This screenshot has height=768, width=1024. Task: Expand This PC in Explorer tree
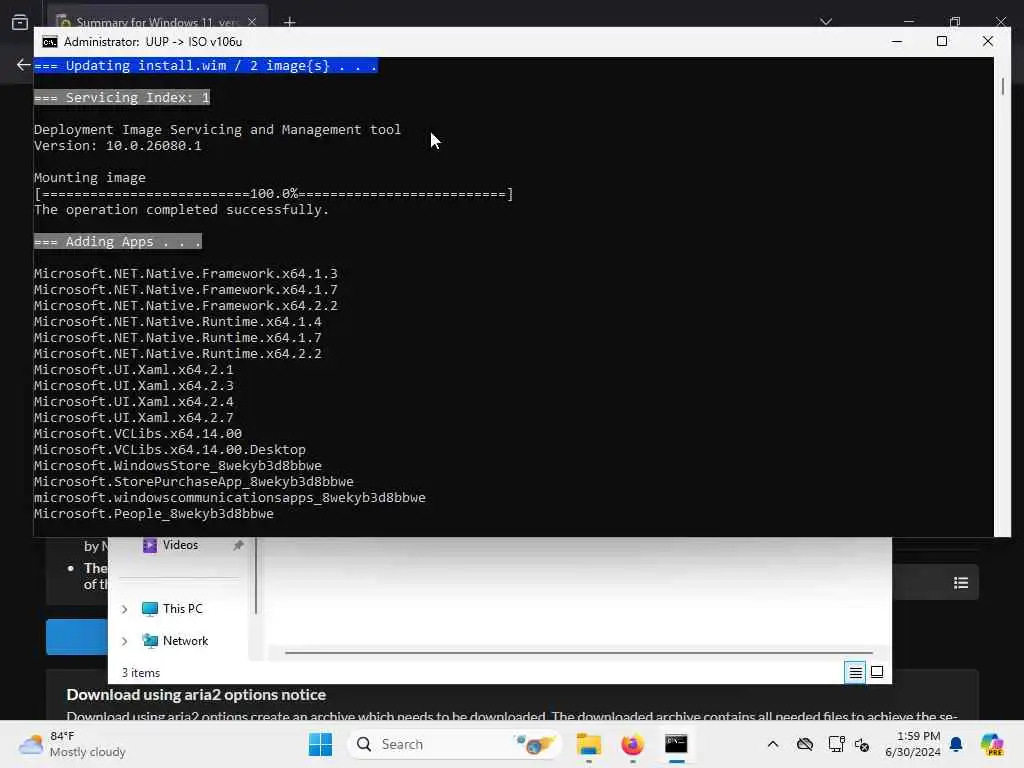pos(124,609)
